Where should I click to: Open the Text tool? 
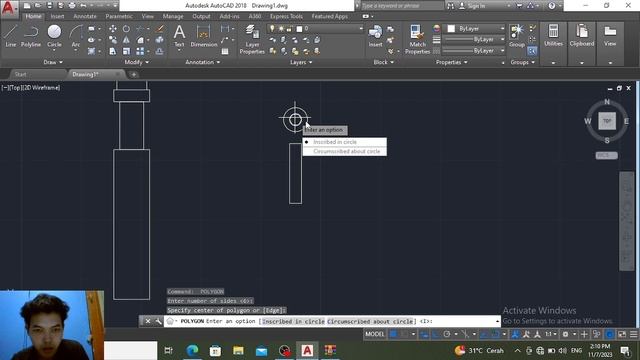click(x=179, y=36)
